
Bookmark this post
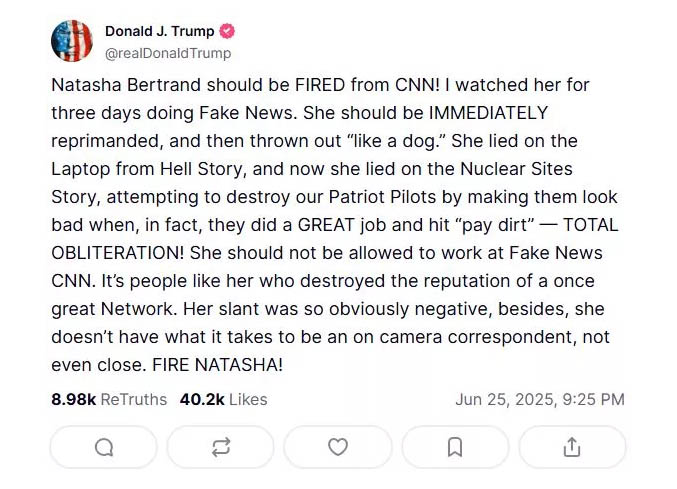click(454, 447)
